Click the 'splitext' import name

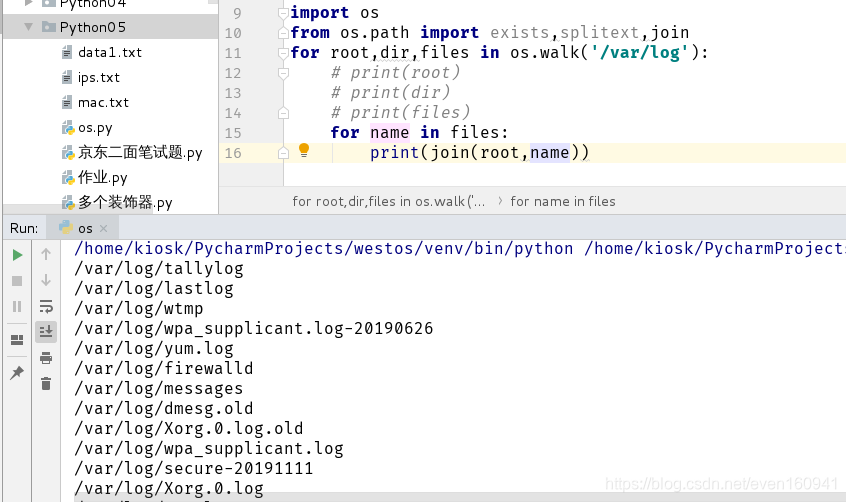[600, 32]
